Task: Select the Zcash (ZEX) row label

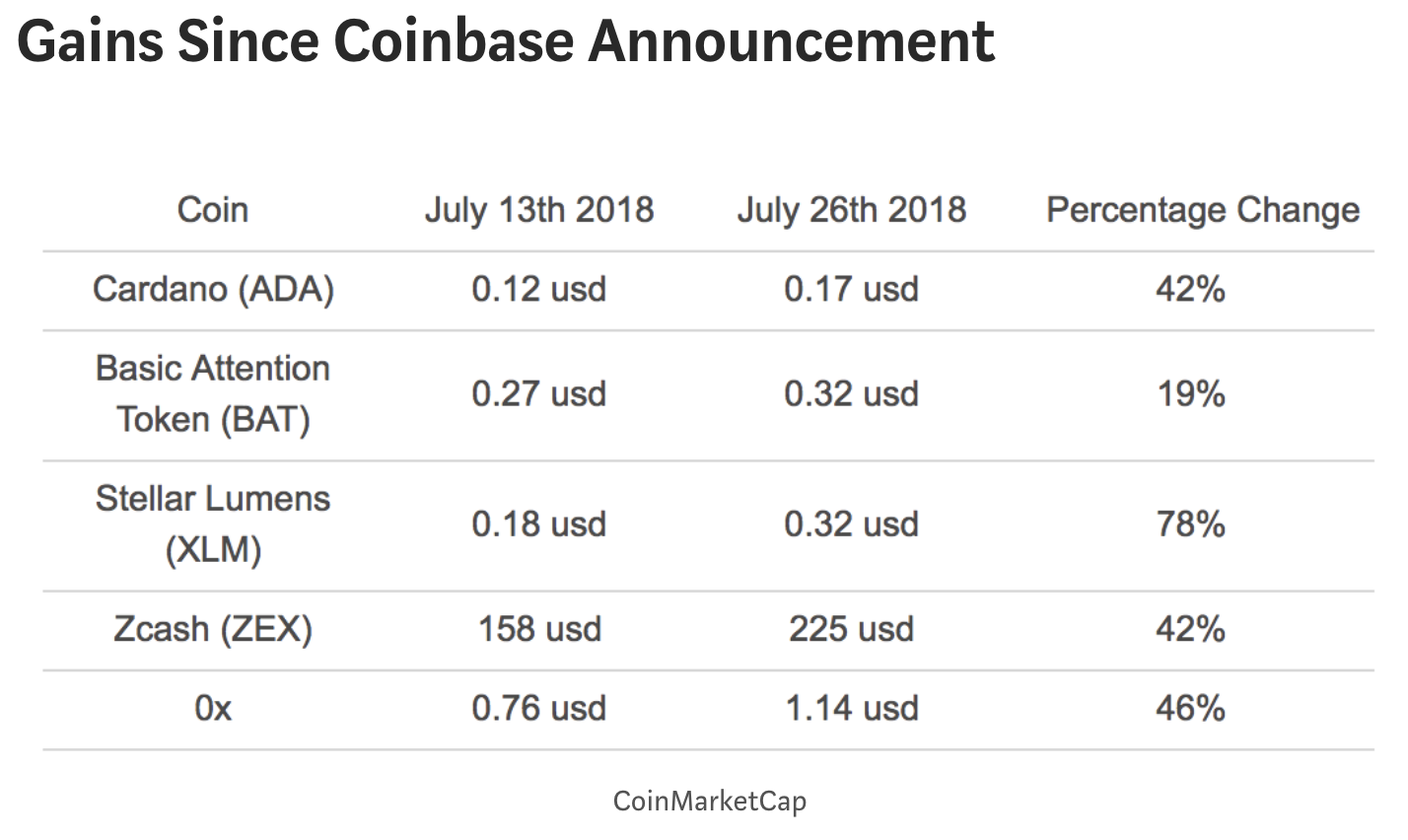Action: coord(213,629)
